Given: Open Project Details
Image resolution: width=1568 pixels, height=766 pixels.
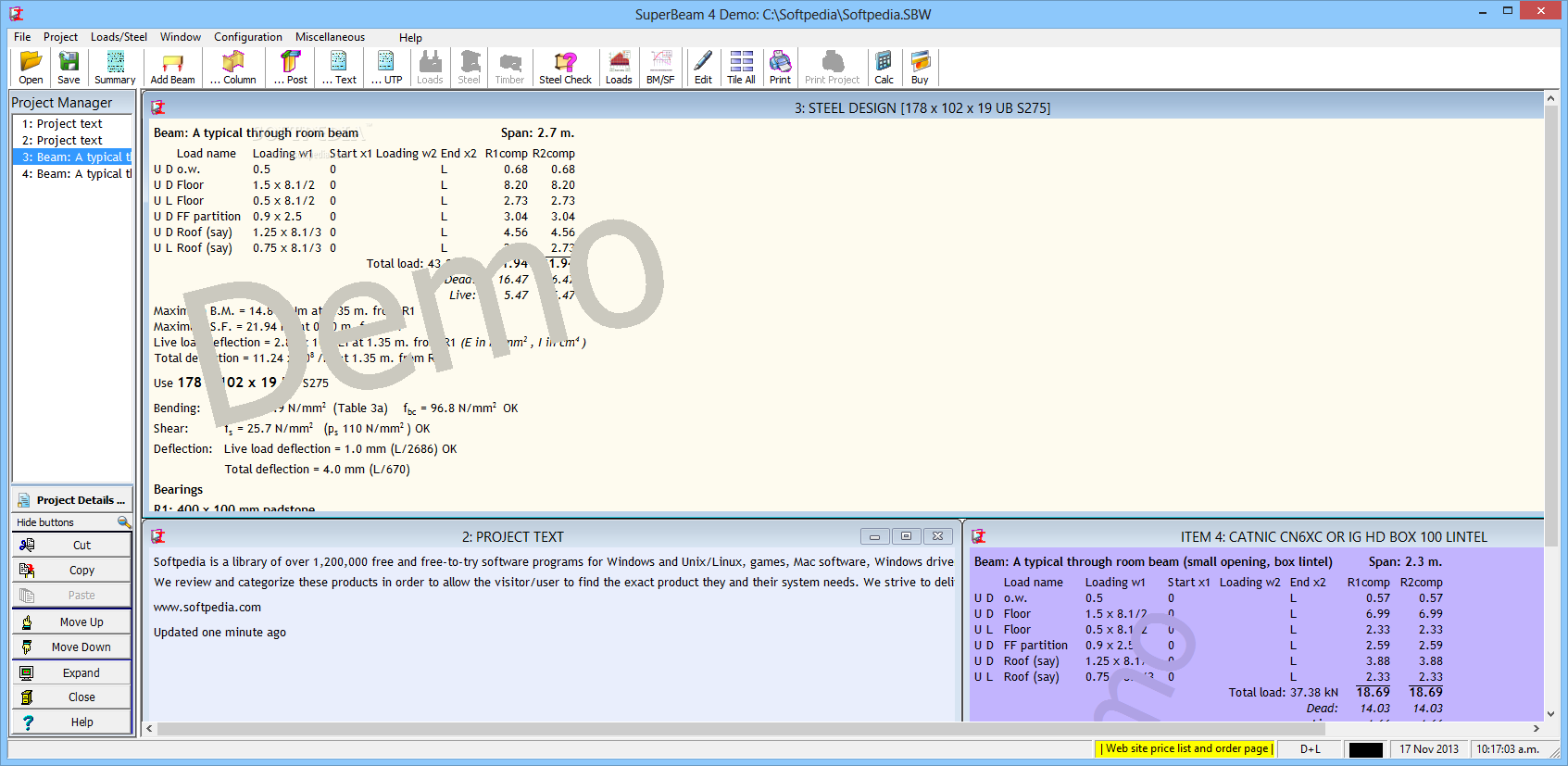Looking at the screenshot, I should click(x=72, y=500).
